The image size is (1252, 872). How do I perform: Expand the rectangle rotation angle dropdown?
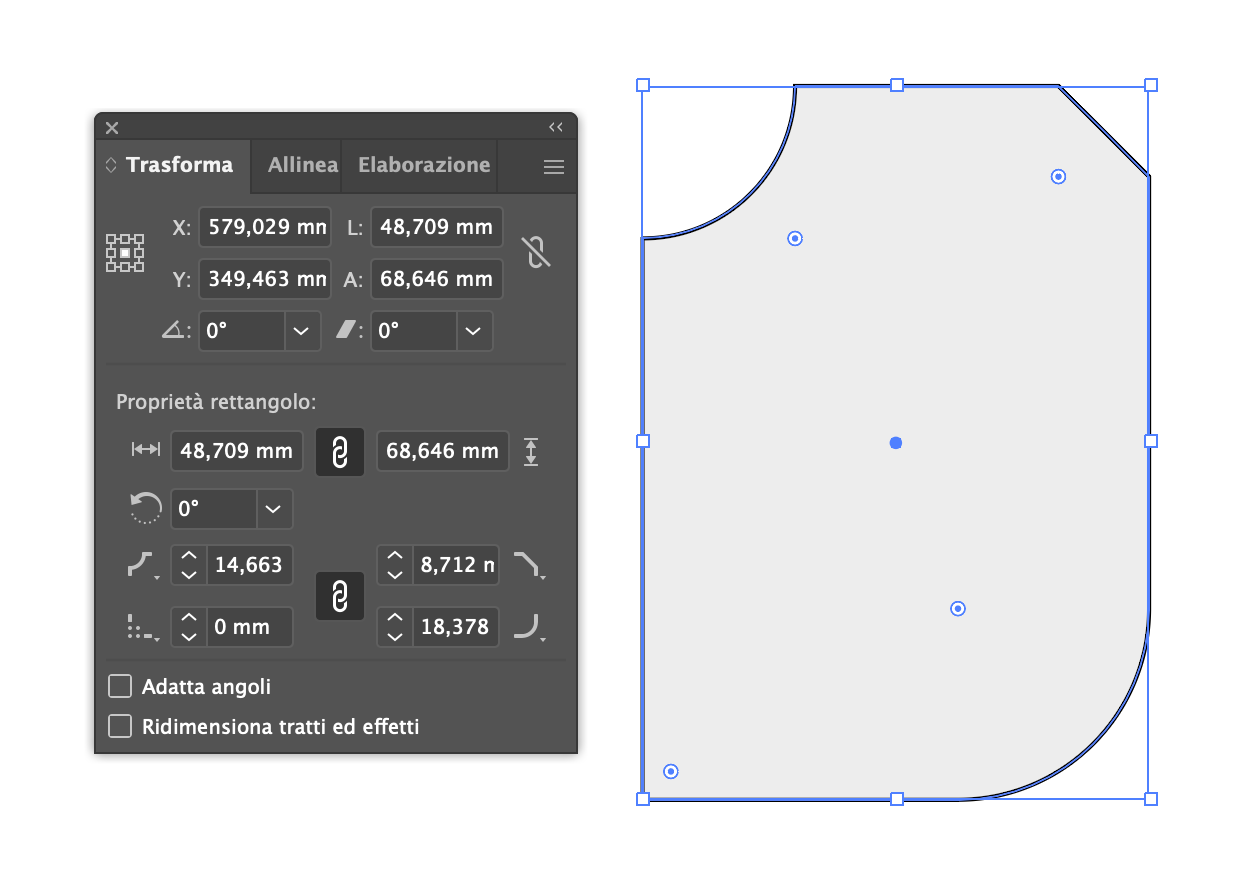(x=274, y=509)
